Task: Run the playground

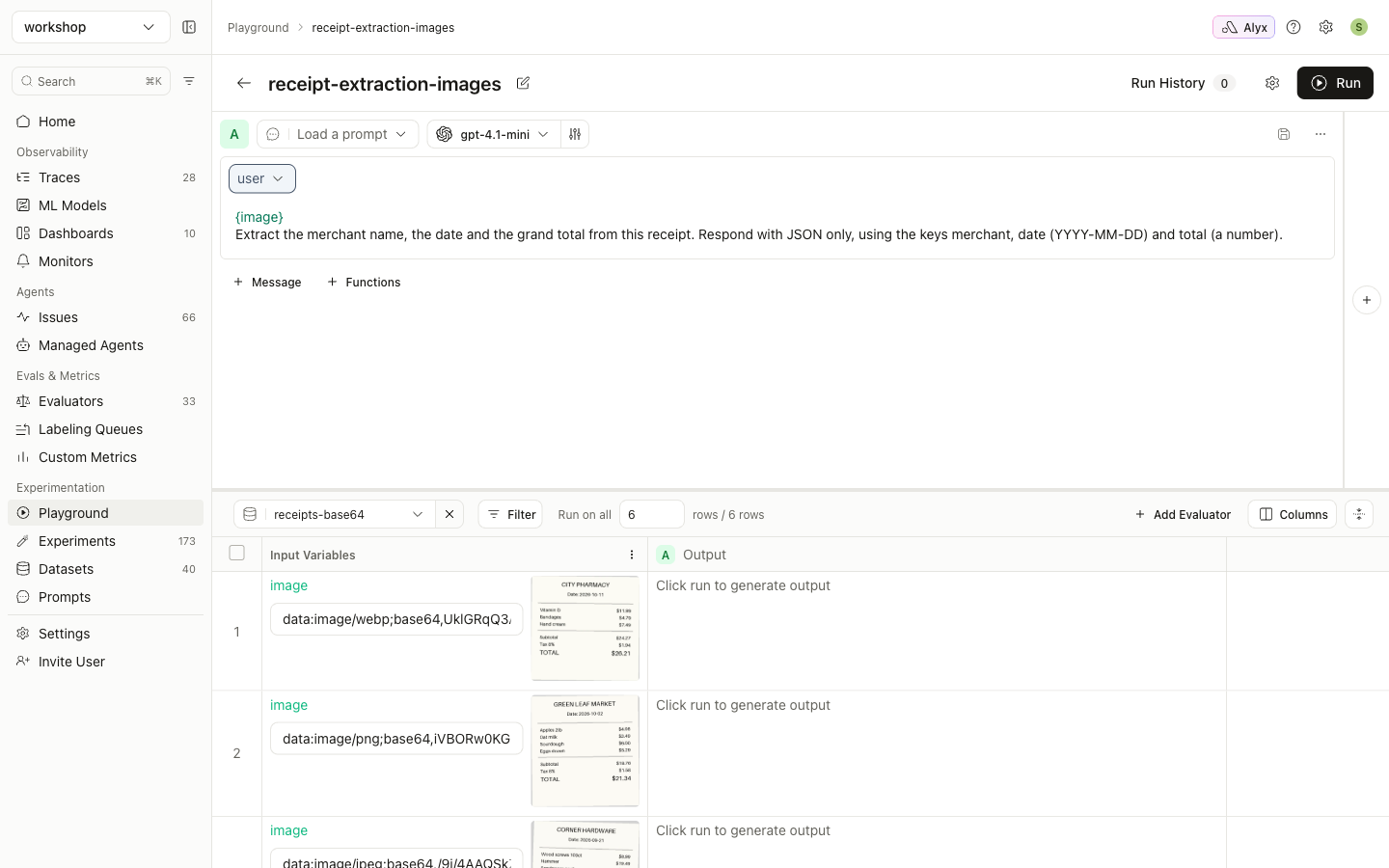Action: click(x=1335, y=83)
